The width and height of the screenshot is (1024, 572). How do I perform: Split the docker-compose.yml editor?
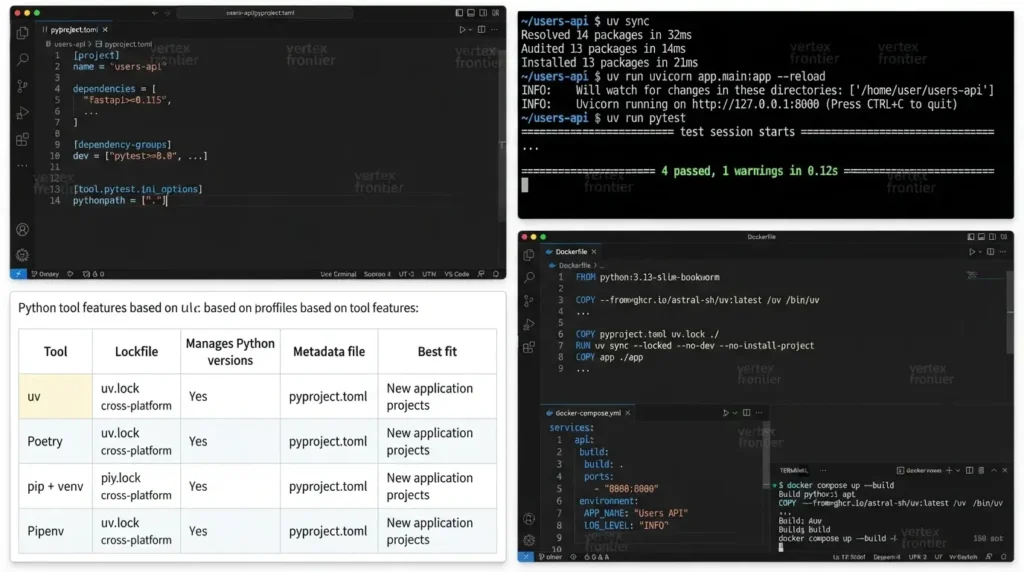[746, 413]
